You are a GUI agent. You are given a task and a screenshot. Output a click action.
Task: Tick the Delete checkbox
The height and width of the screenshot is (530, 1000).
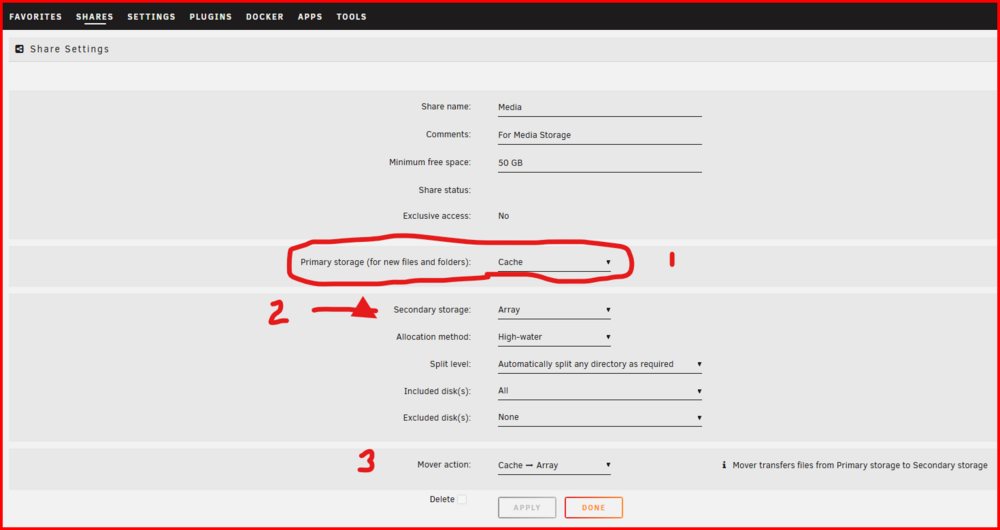(x=462, y=499)
